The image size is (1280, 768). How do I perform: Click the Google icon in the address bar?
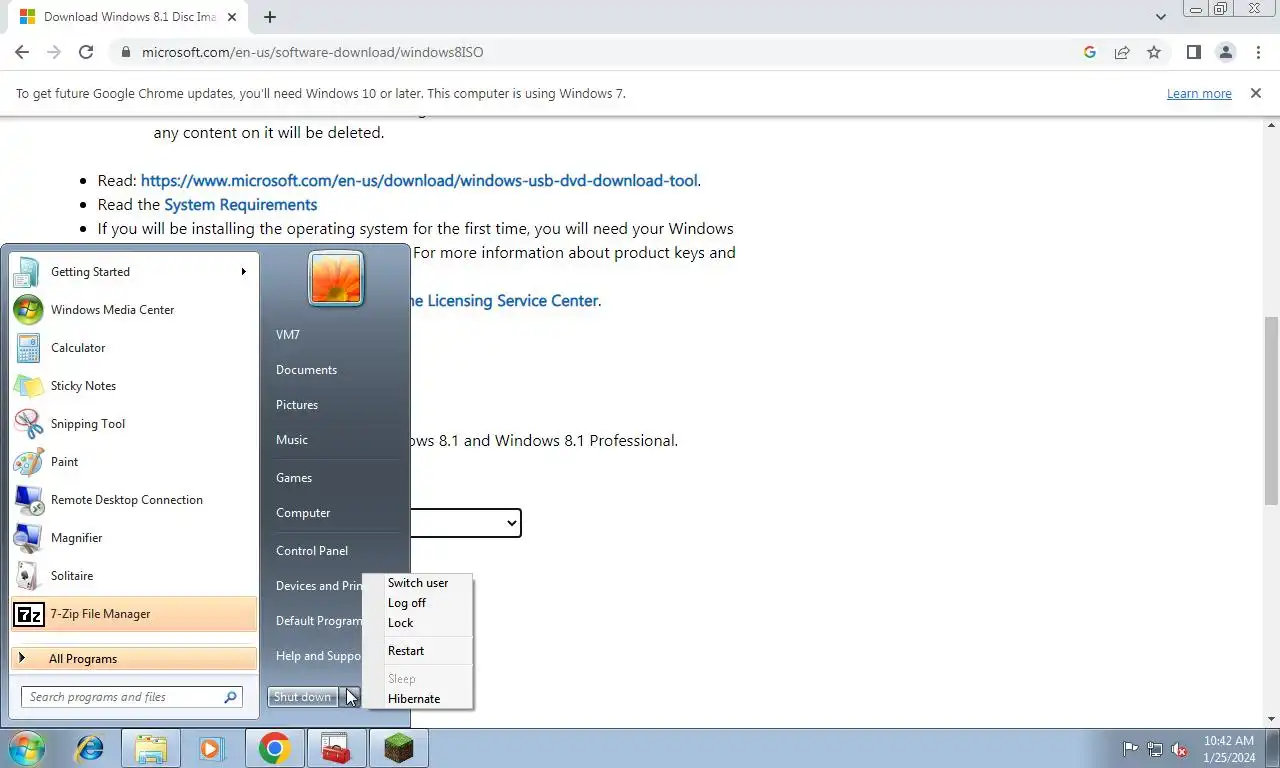1090,52
